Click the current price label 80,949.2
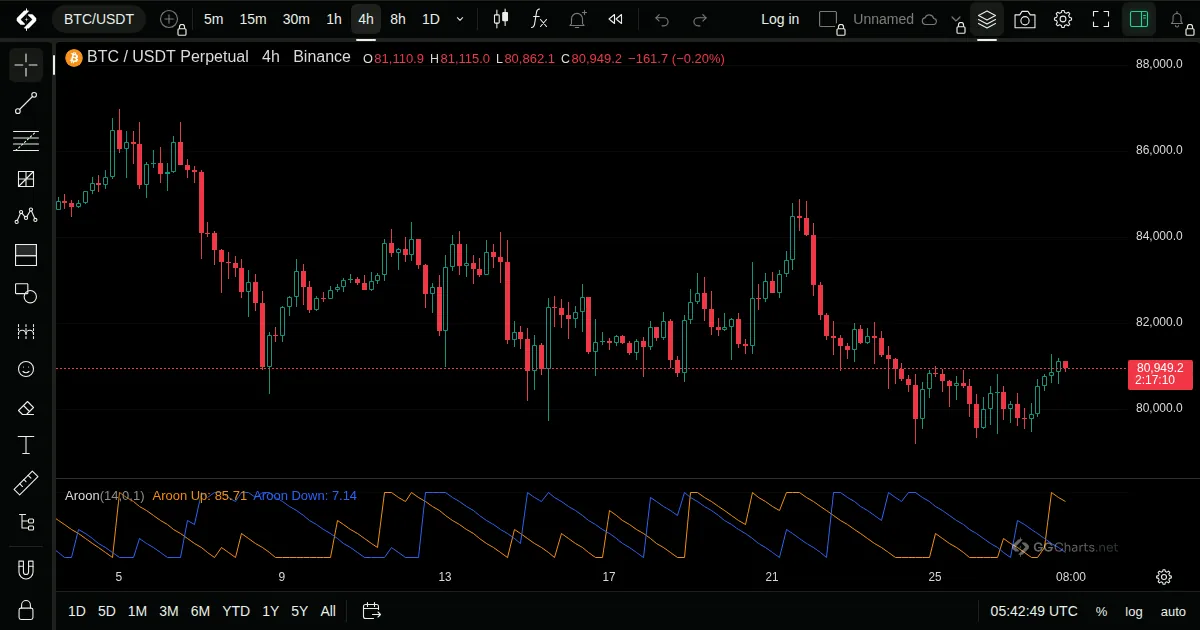 (1159, 373)
